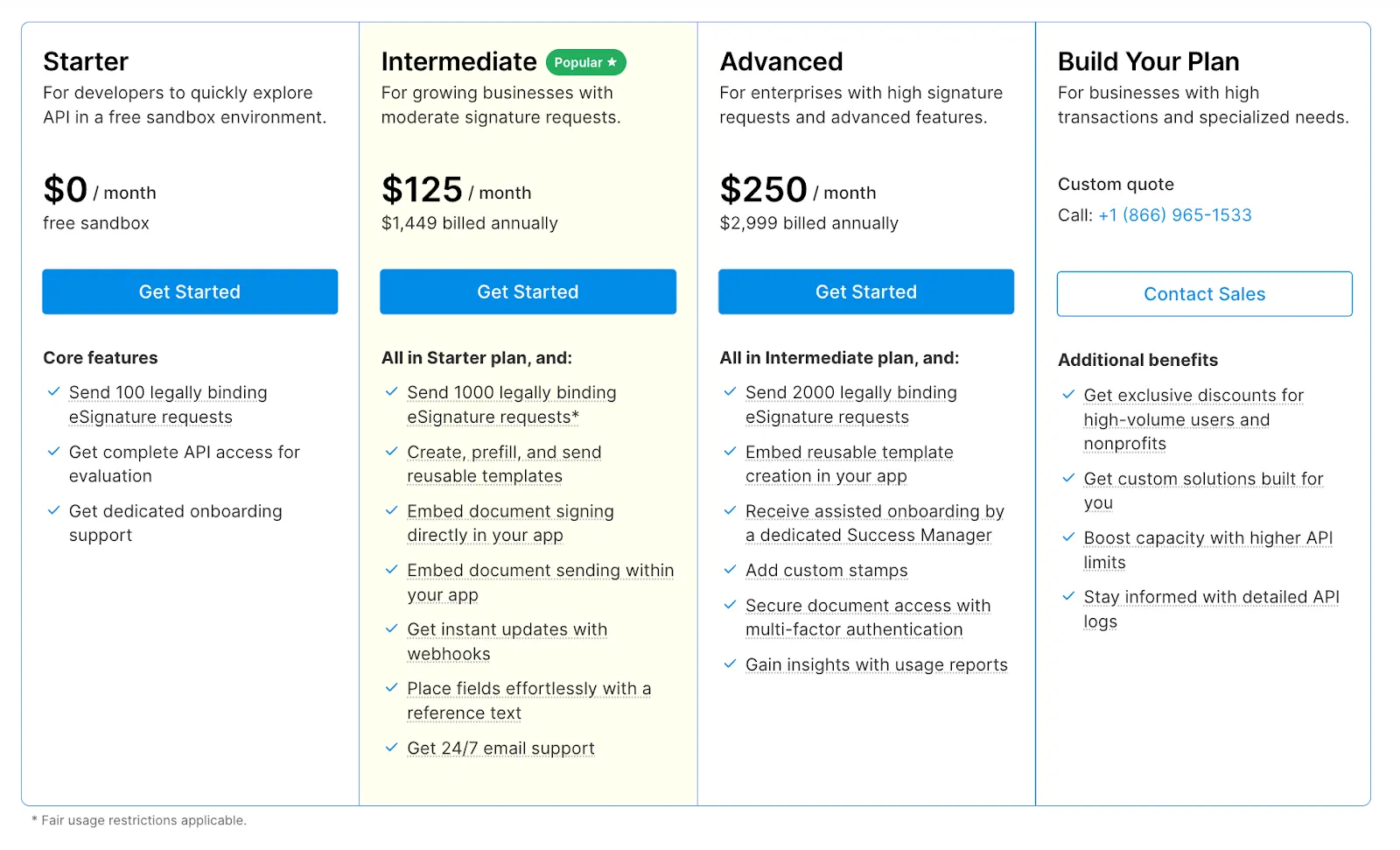1400x850 pixels.
Task: Click the green Popular badge
Action: coord(585,62)
